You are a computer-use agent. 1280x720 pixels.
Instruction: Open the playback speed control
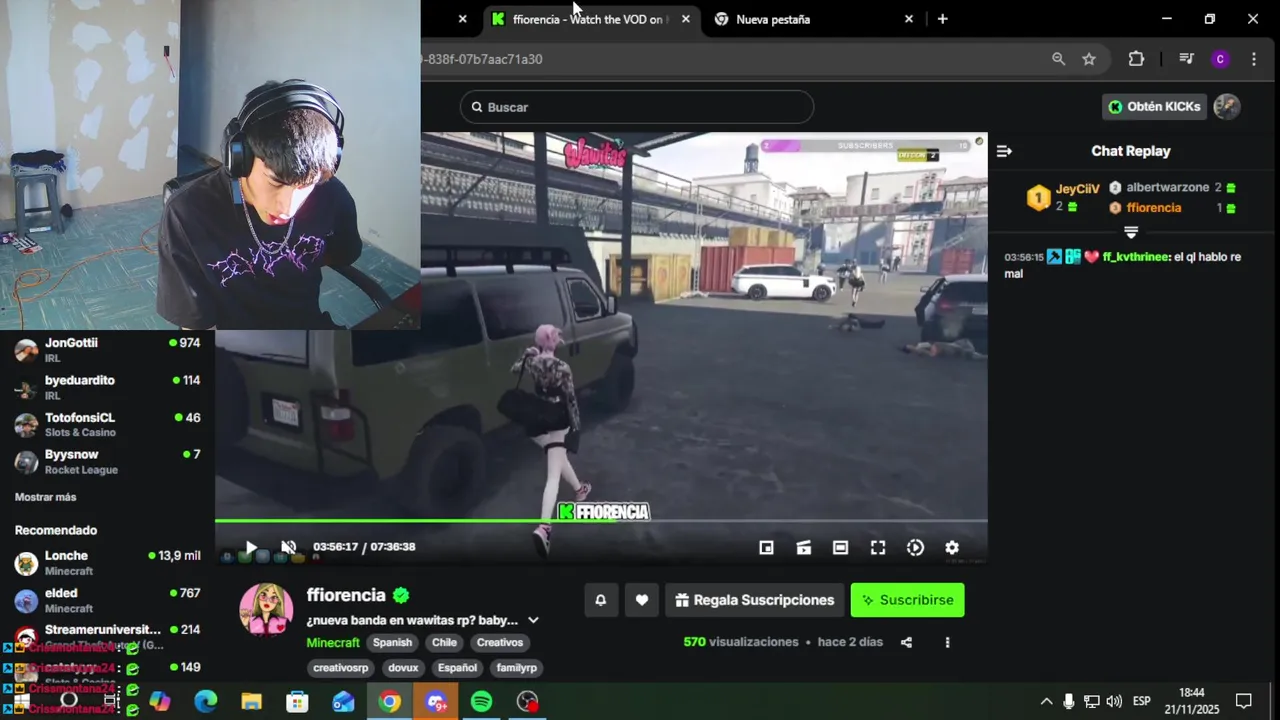pos(915,547)
